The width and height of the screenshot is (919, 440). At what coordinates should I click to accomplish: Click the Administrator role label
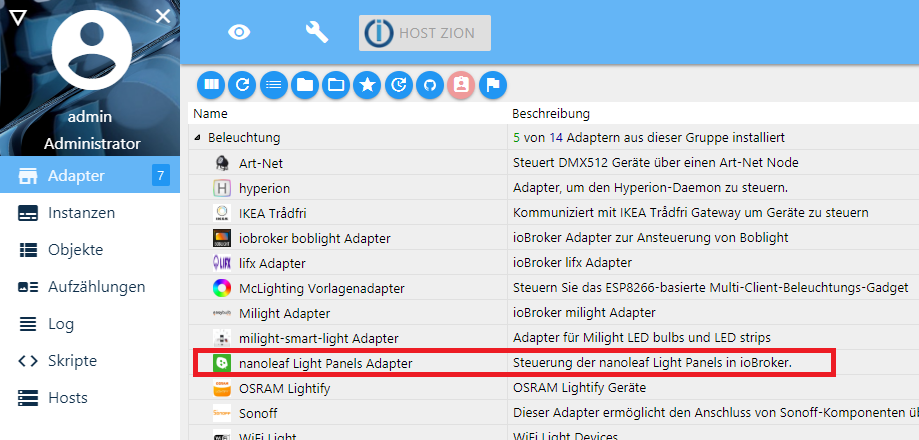(92, 144)
